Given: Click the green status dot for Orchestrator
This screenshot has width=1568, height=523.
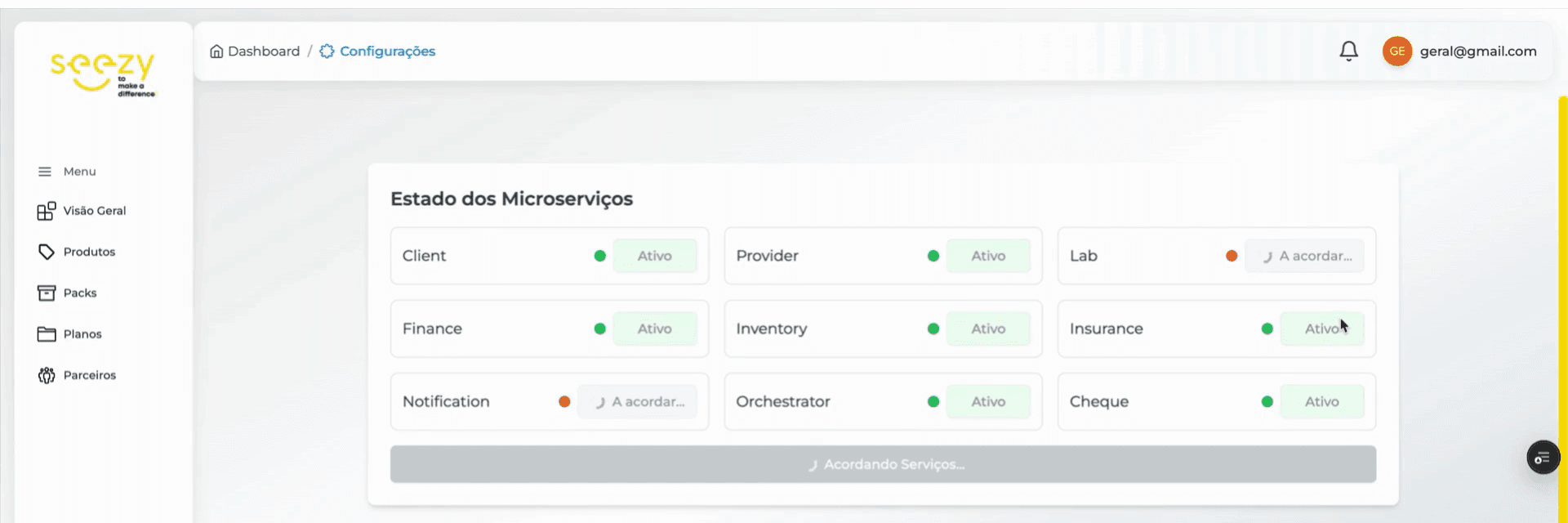Looking at the screenshot, I should 933,401.
